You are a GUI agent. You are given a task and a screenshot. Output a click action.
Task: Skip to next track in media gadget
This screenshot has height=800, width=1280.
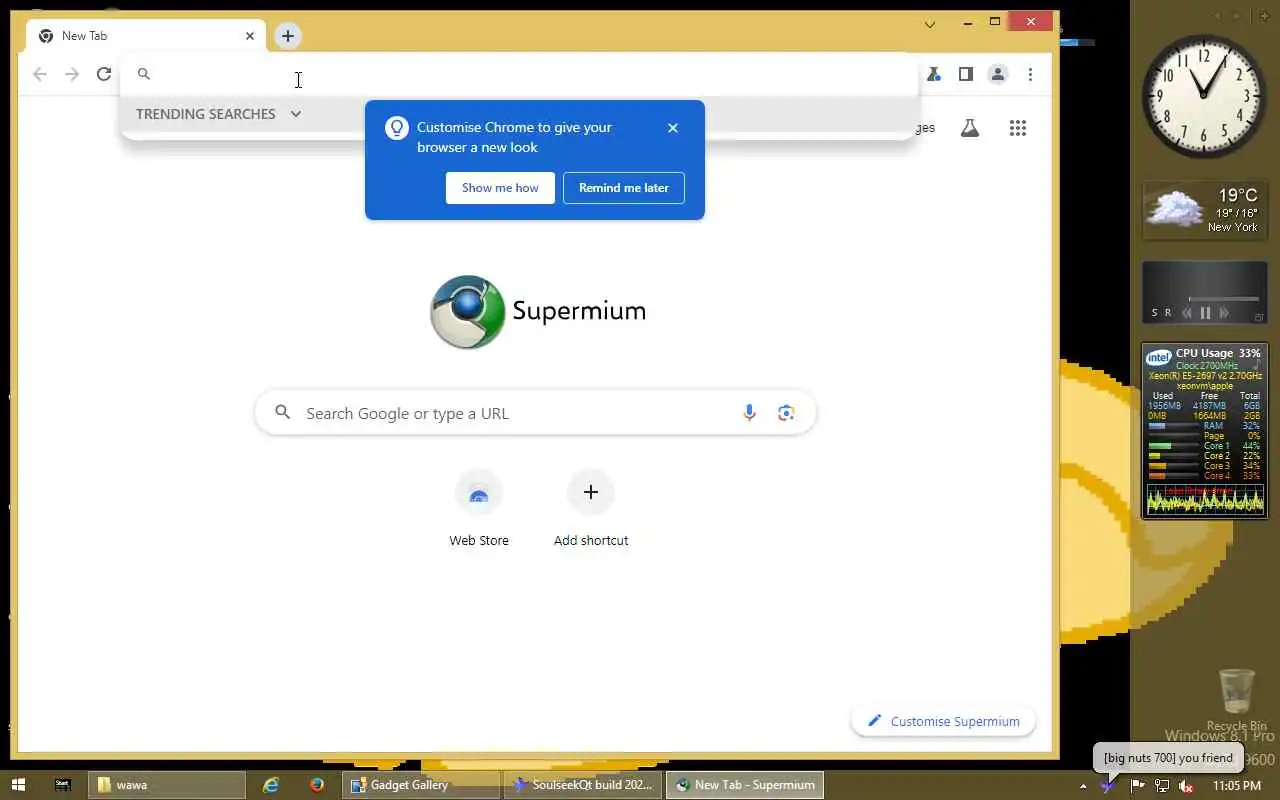1223,313
